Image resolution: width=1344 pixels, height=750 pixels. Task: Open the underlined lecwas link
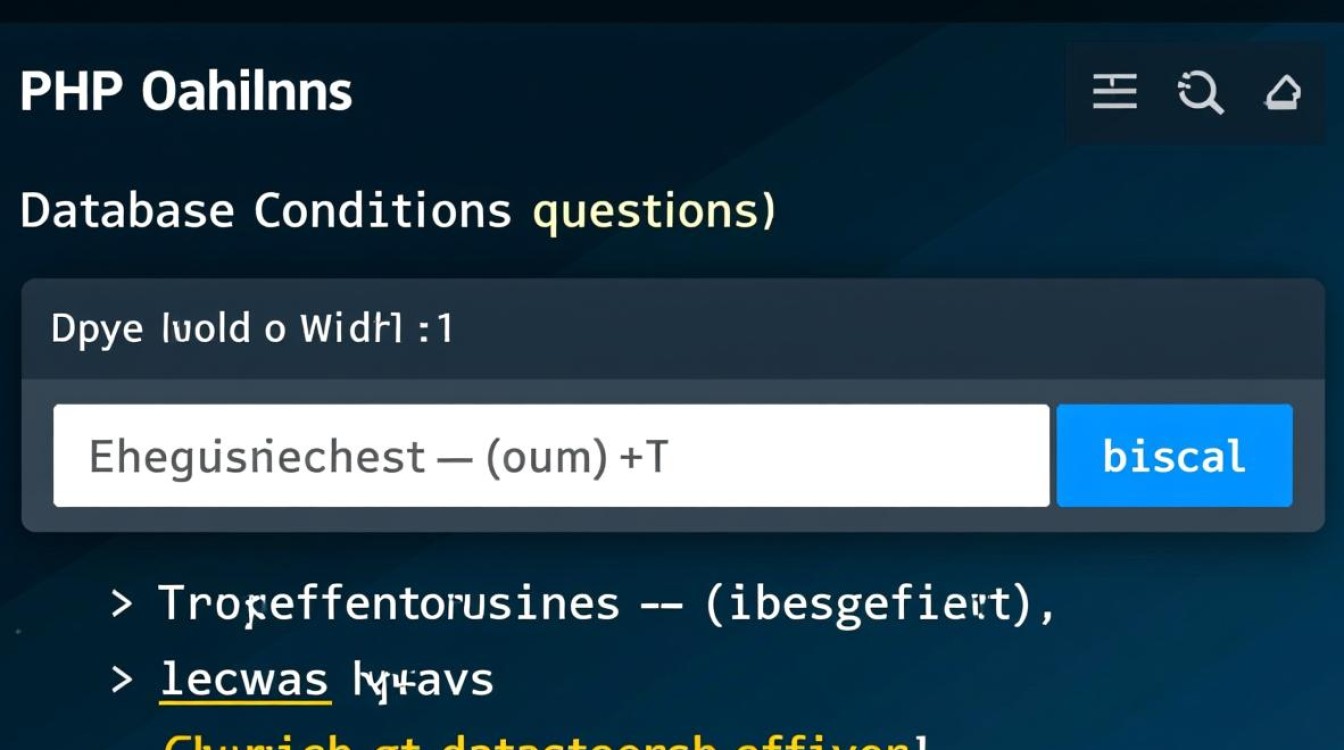coord(244,680)
